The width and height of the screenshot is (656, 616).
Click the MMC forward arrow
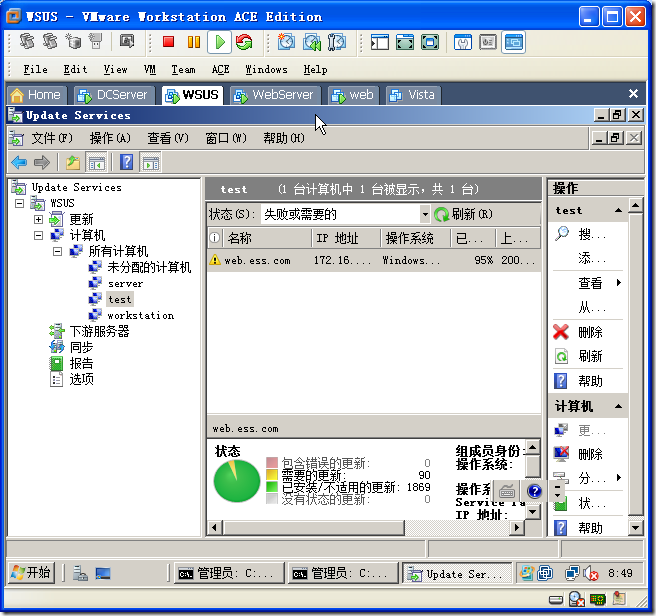tap(41, 162)
